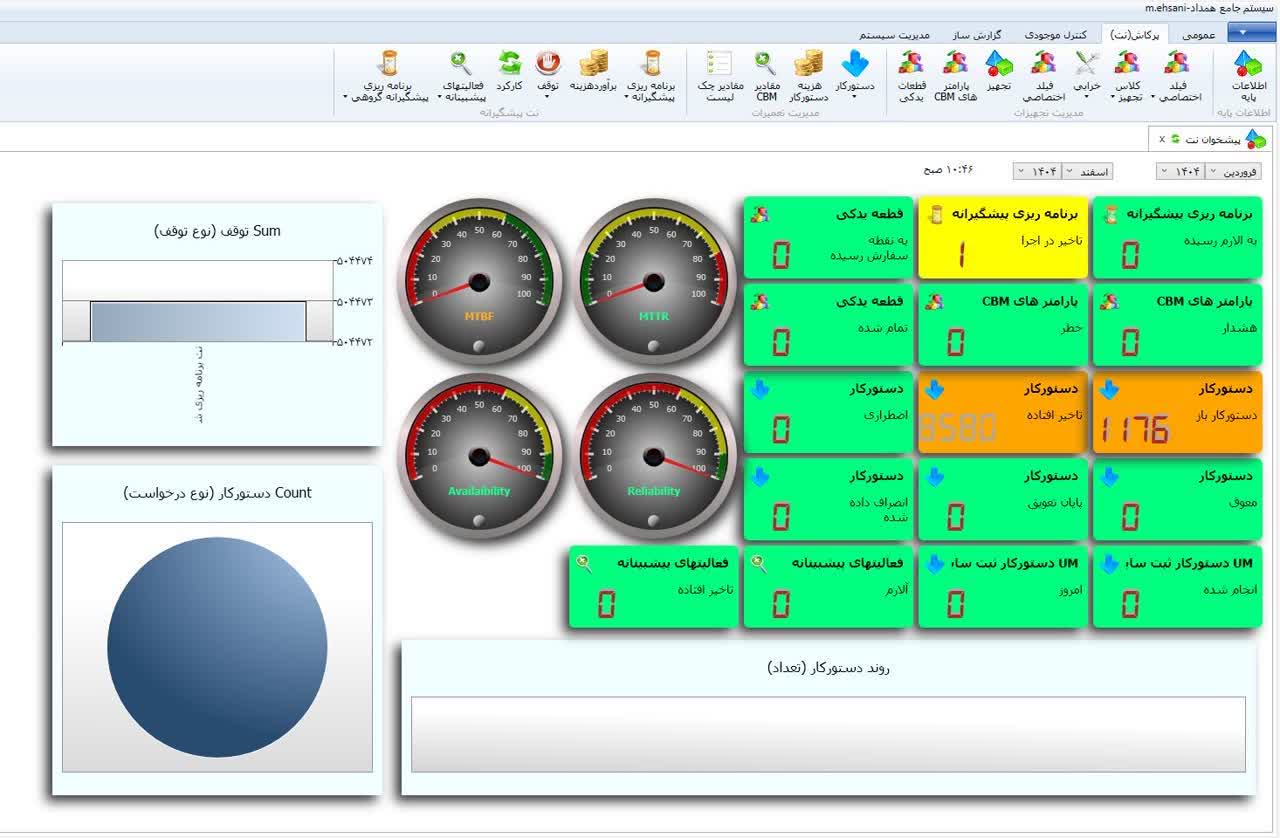This screenshot has width=1280, height=838.
Task: Close the پیشخوان نت tab
Action: click(1161, 139)
